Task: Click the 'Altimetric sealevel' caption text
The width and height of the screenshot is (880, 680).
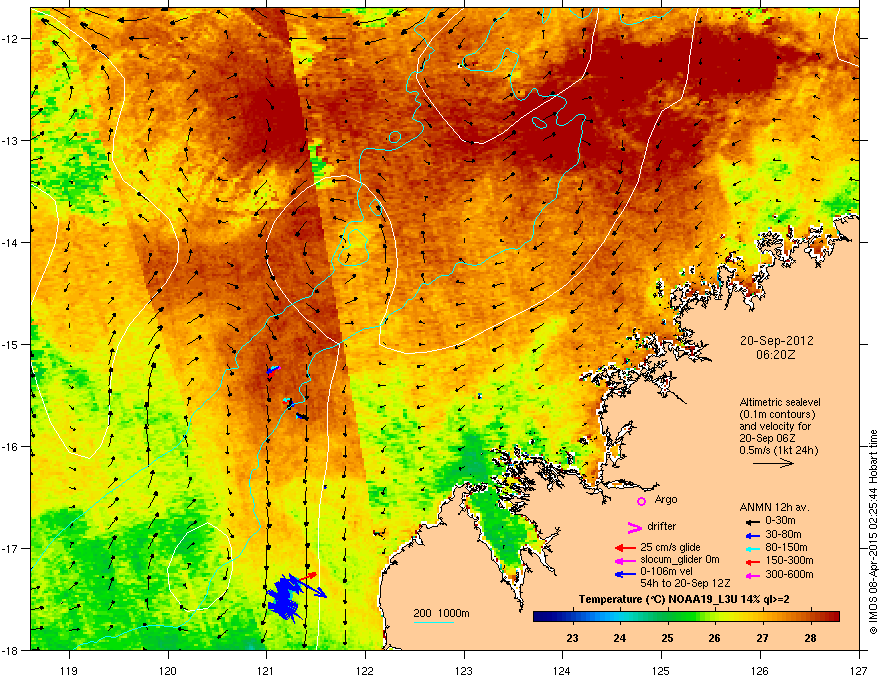Action: pyautogui.click(x=780, y=402)
